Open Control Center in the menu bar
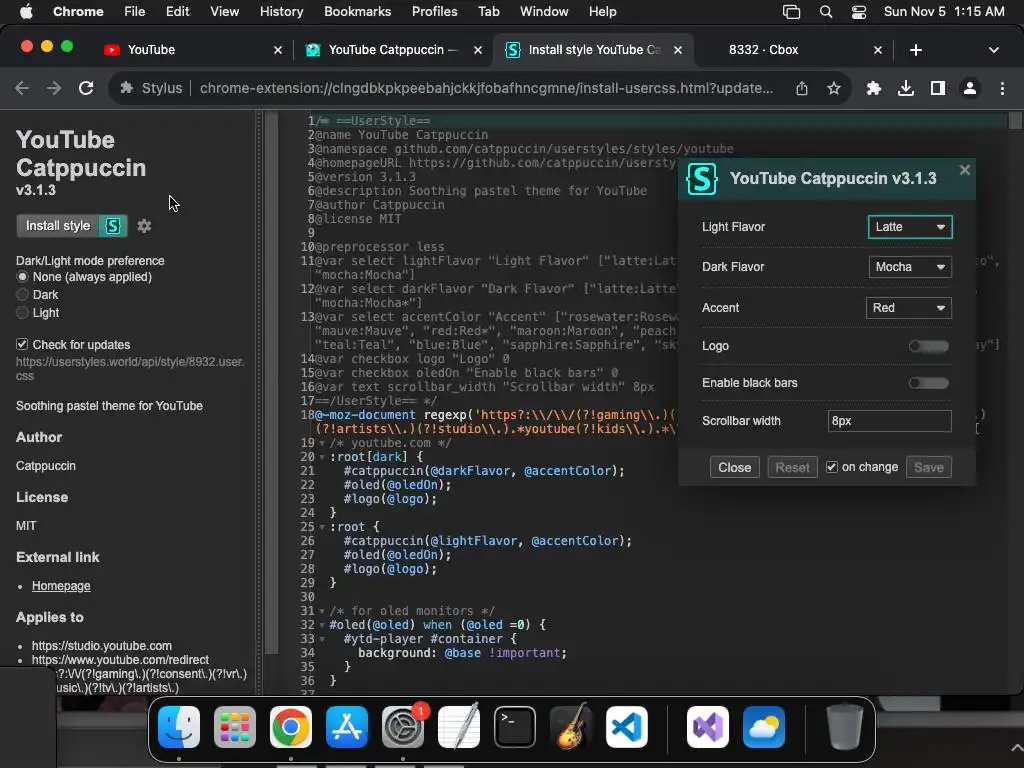Image resolution: width=1024 pixels, height=768 pixels. [859, 12]
